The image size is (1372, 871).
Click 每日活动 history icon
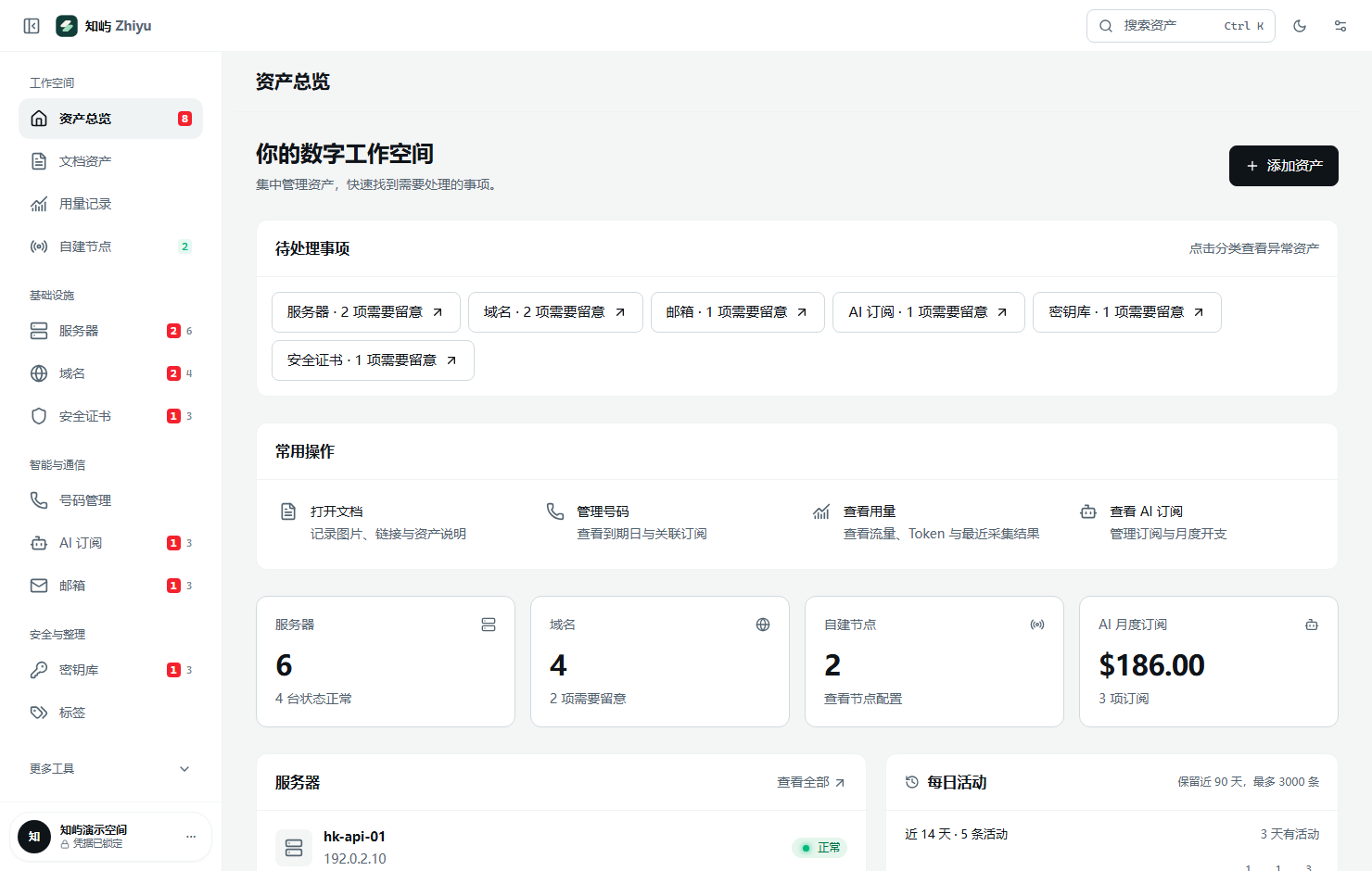912,782
